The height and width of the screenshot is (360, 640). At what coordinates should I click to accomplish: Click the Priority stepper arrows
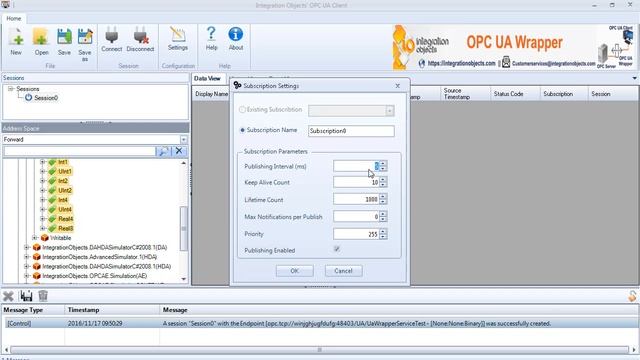(383, 234)
